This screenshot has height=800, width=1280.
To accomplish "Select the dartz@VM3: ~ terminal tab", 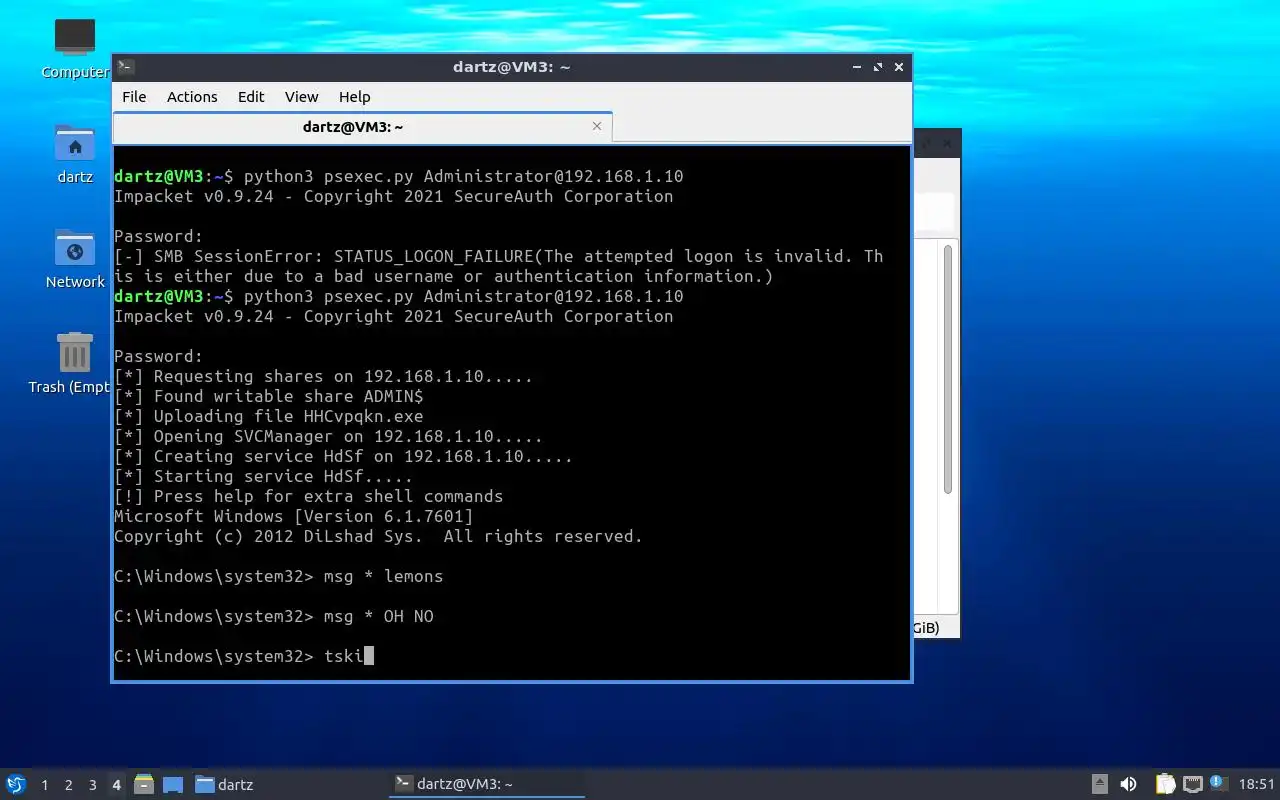I will click(x=353, y=127).
